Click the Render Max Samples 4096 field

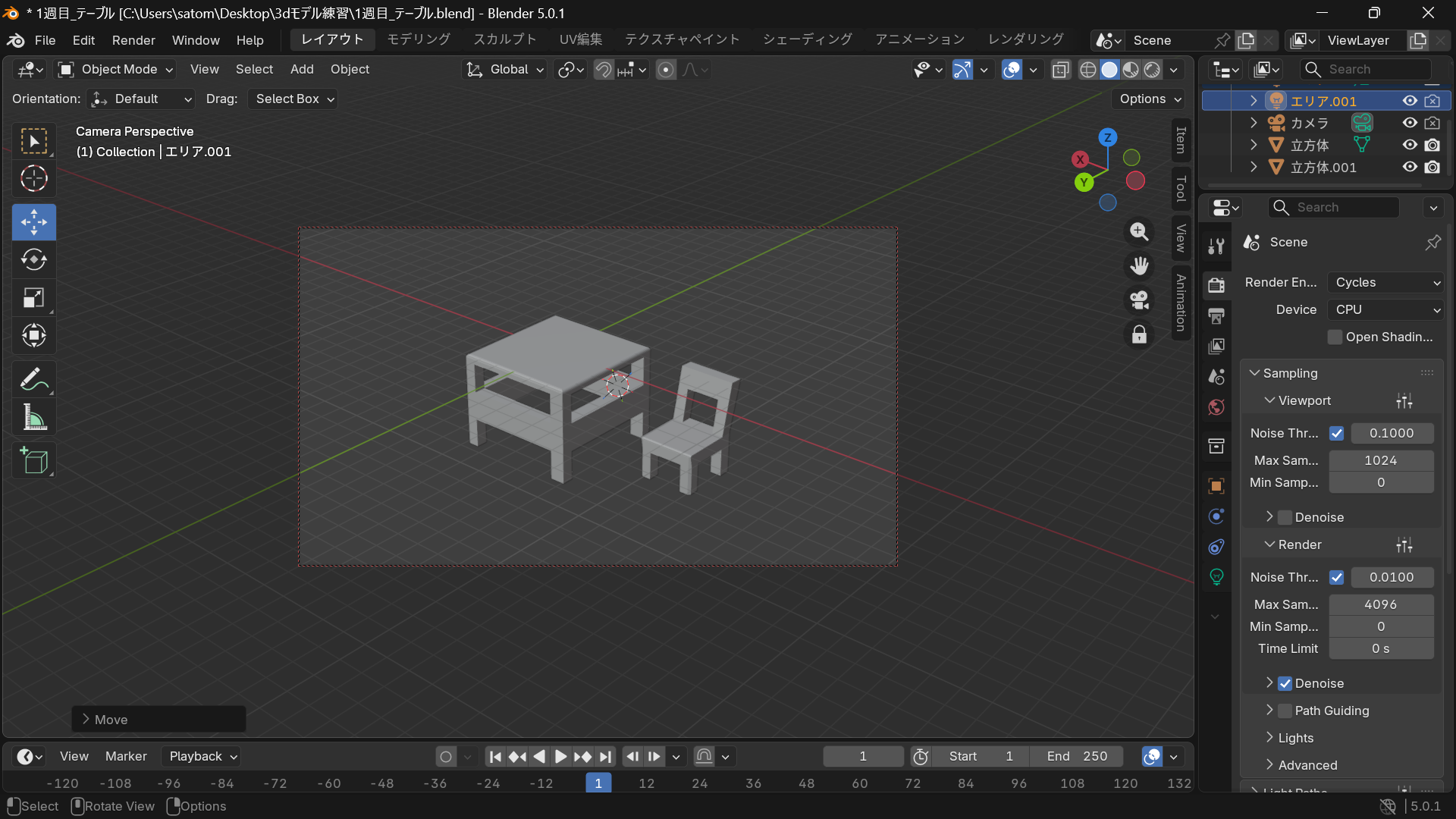[x=1380, y=604]
